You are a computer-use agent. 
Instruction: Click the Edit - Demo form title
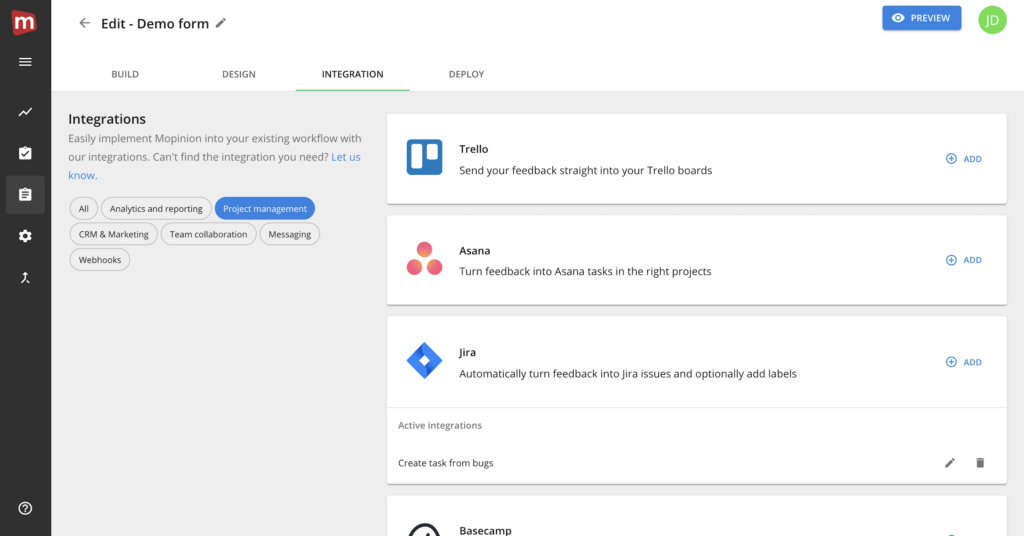(155, 24)
